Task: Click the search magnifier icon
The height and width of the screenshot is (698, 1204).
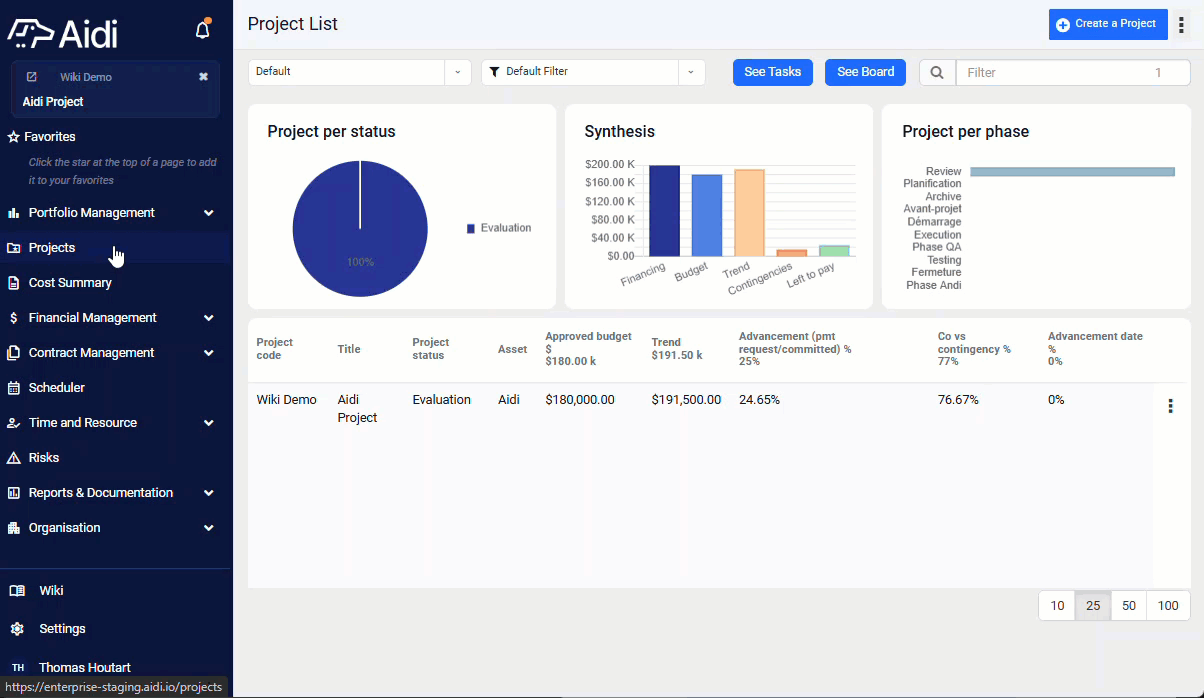Action: point(937,72)
